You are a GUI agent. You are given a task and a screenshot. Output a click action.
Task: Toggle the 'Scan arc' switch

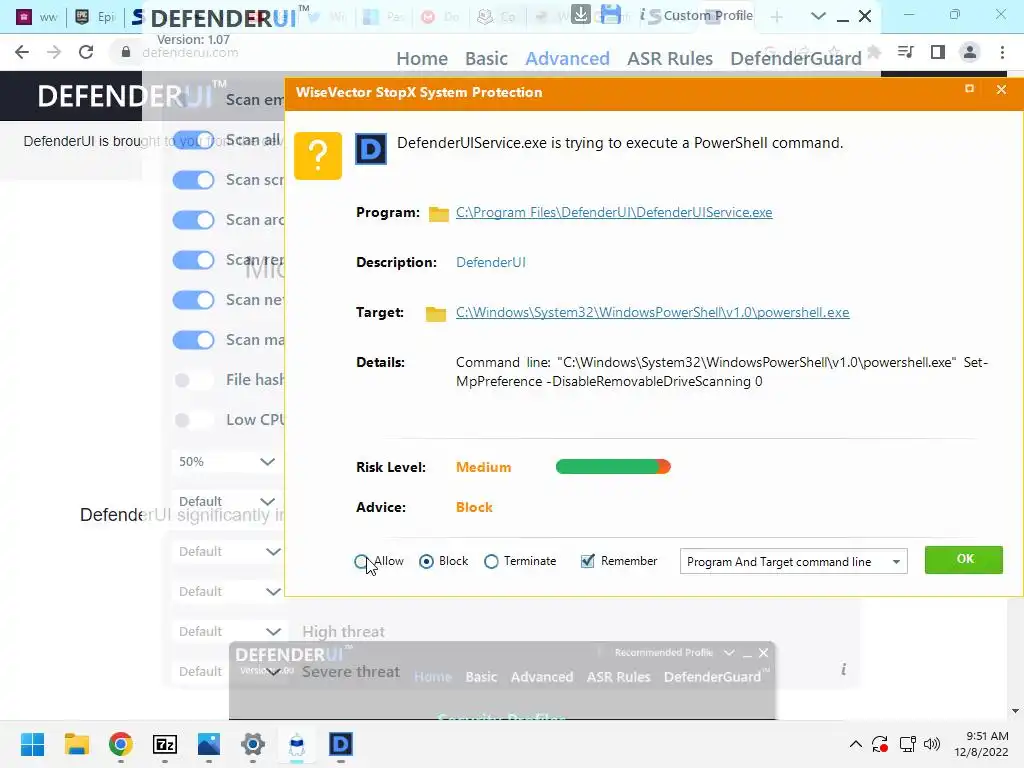(193, 220)
